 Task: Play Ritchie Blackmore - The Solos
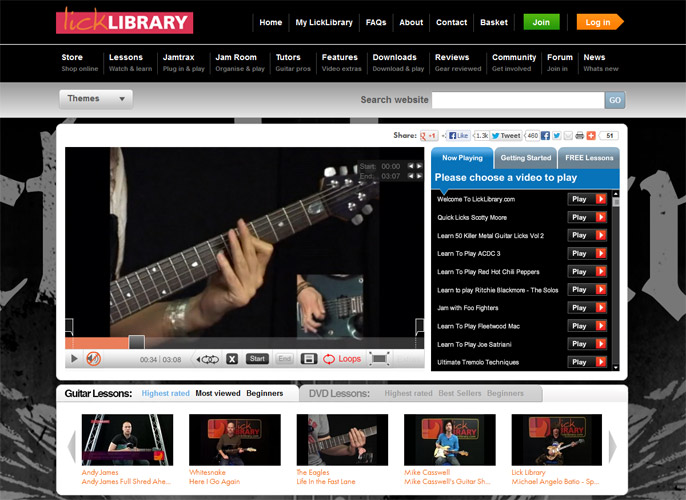pyautogui.click(x=587, y=290)
